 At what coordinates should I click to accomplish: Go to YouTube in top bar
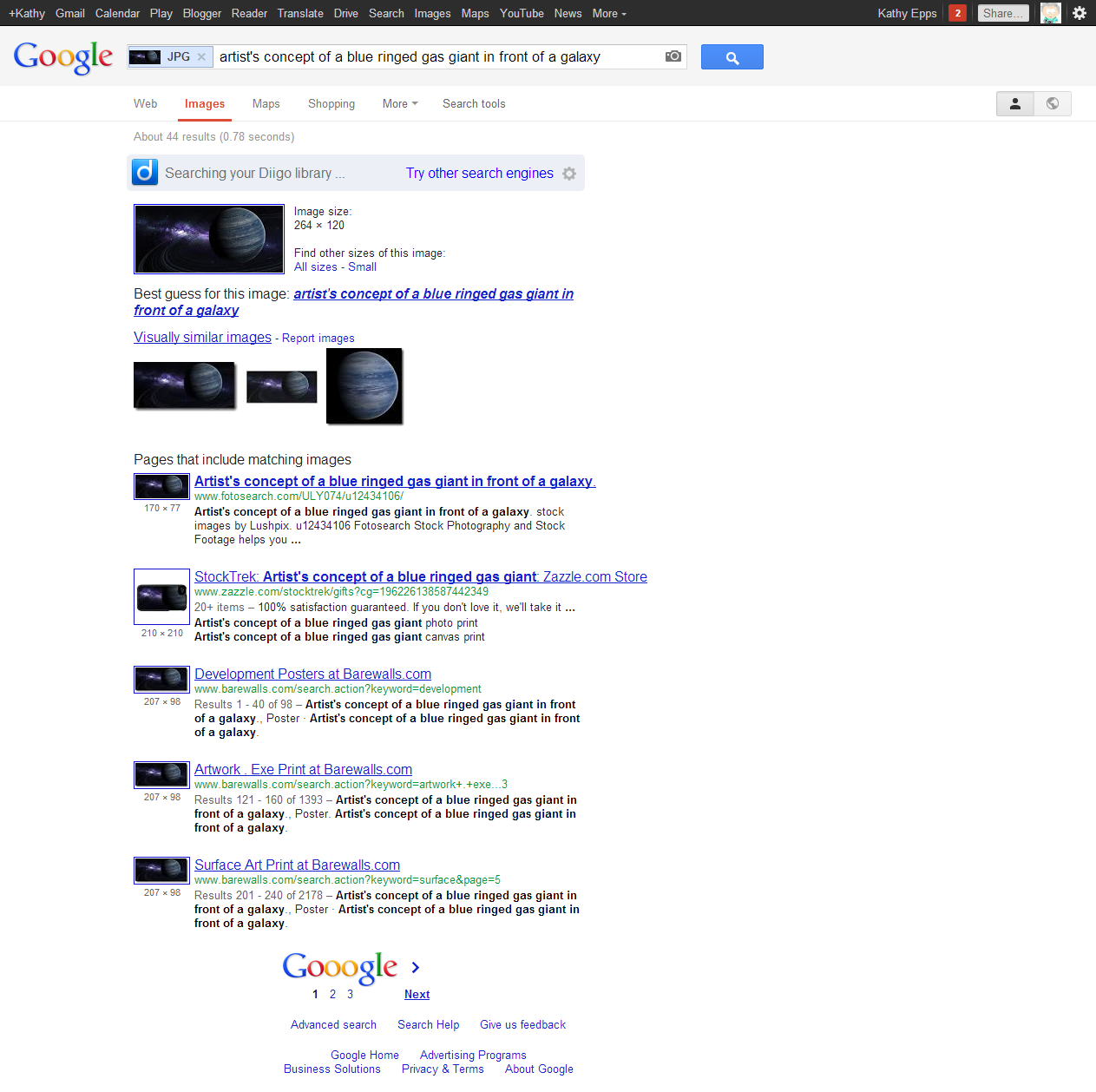[522, 13]
